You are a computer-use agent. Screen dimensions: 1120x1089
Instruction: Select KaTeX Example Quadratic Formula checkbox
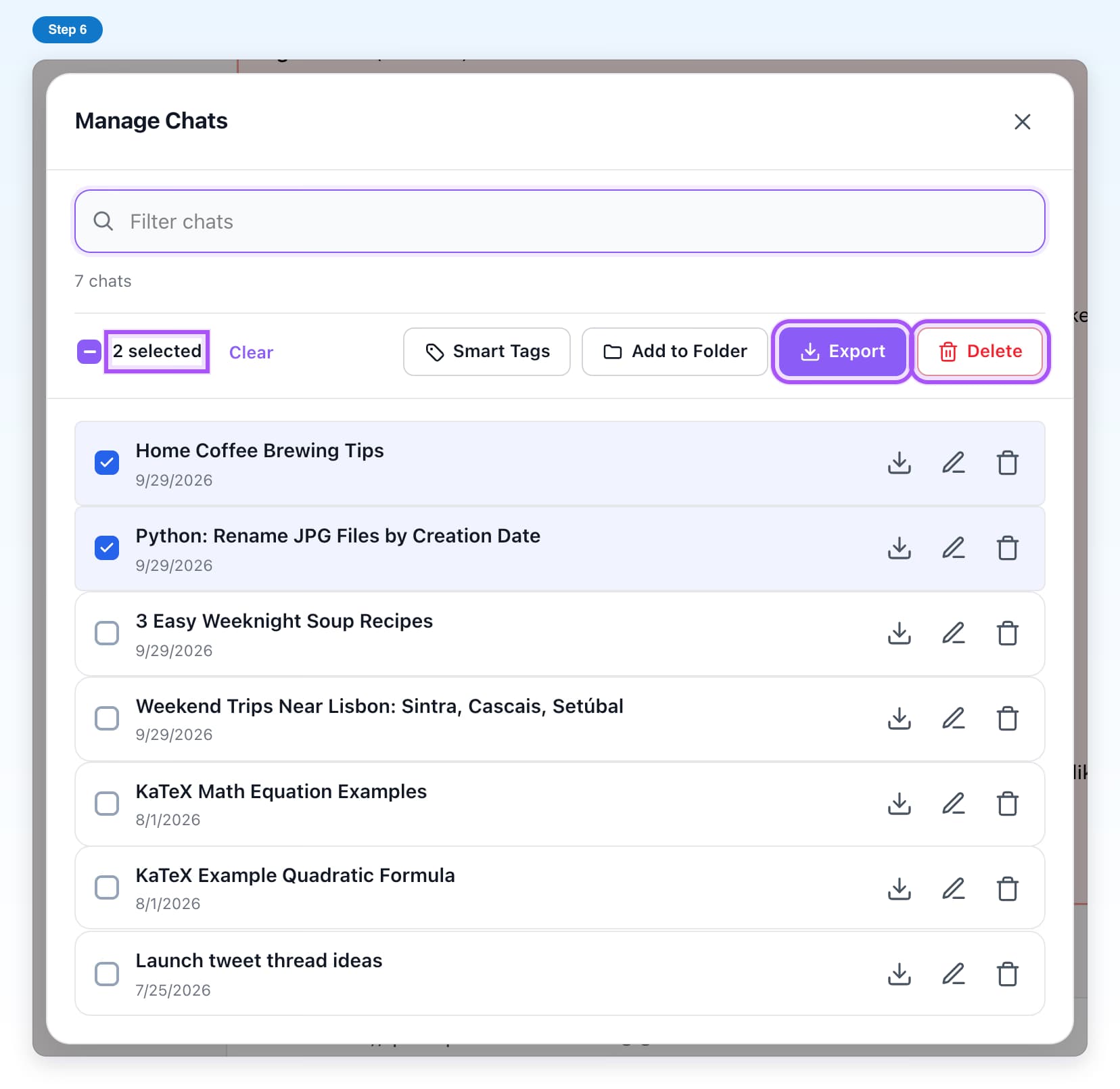click(x=107, y=887)
